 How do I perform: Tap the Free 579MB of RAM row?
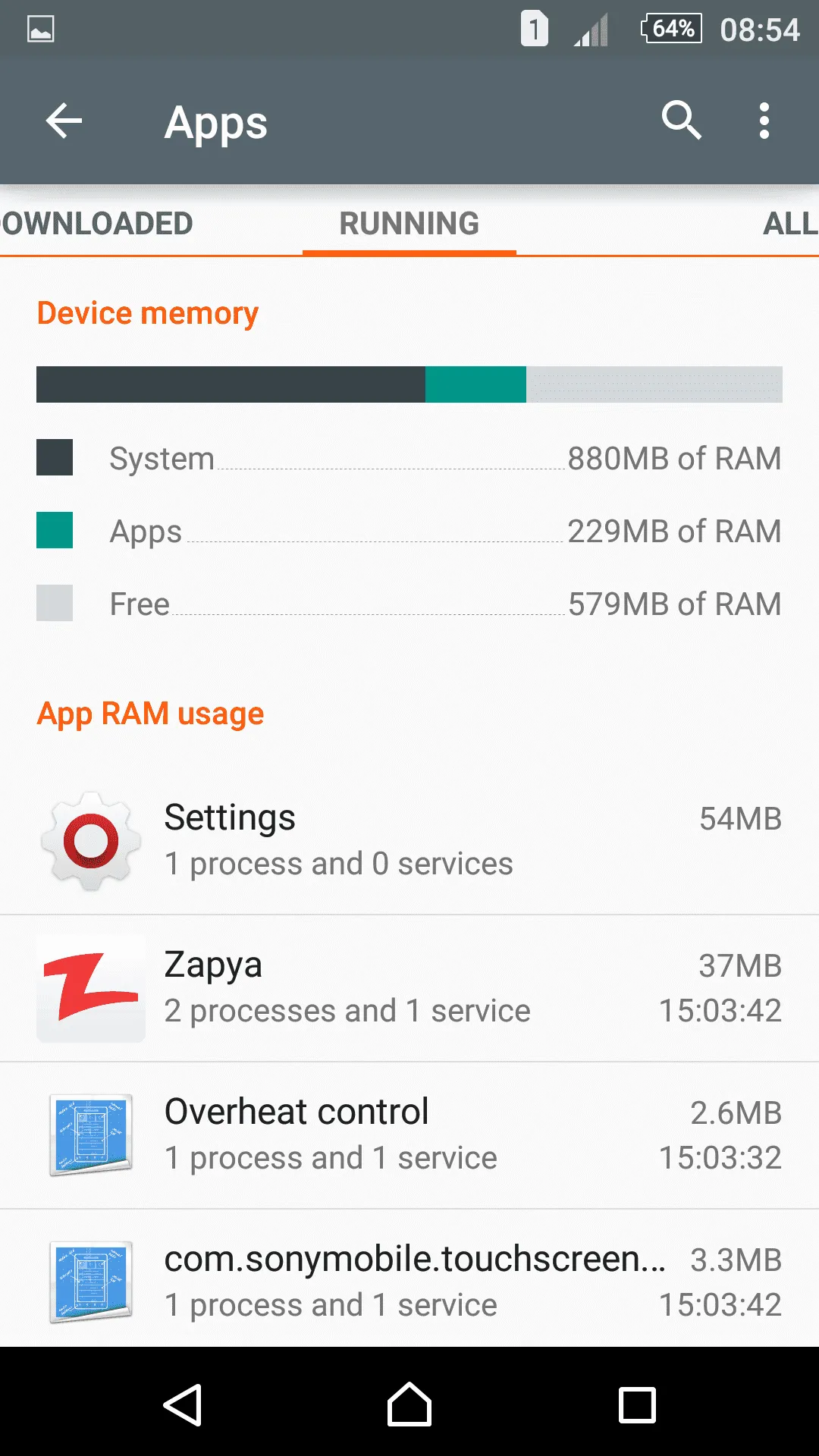coord(409,604)
